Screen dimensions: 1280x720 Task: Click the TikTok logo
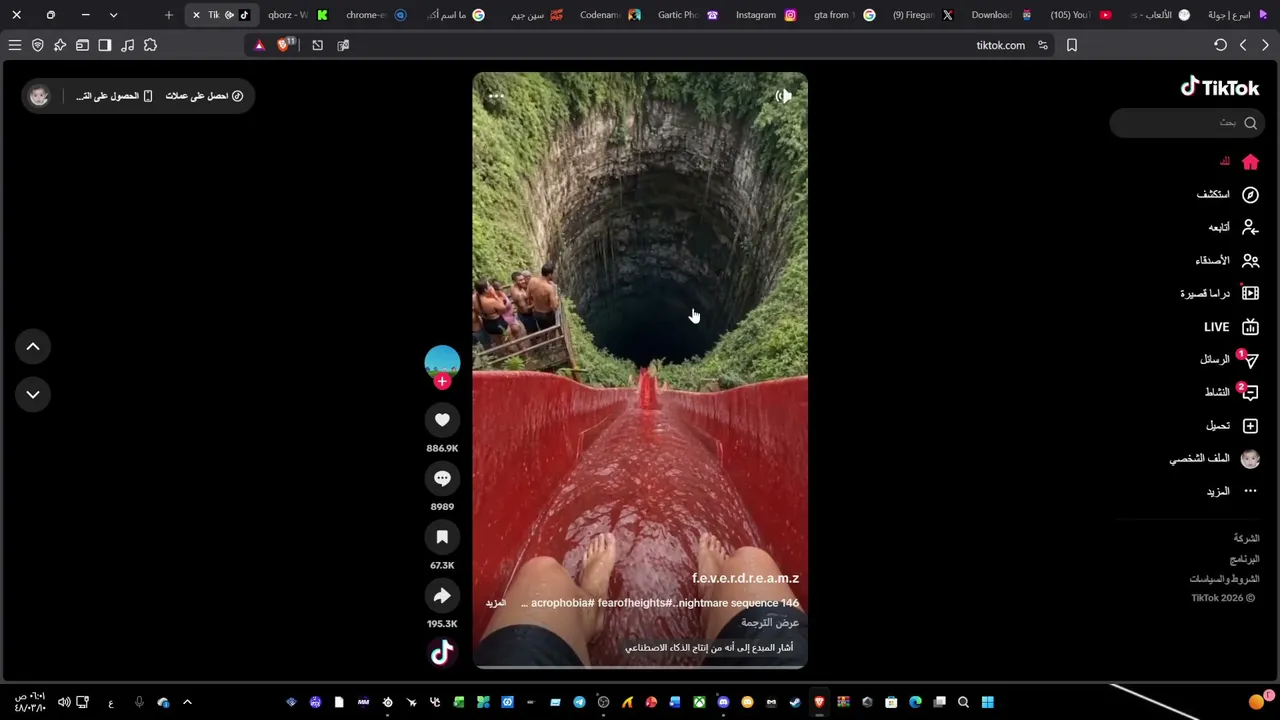coord(1220,87)
